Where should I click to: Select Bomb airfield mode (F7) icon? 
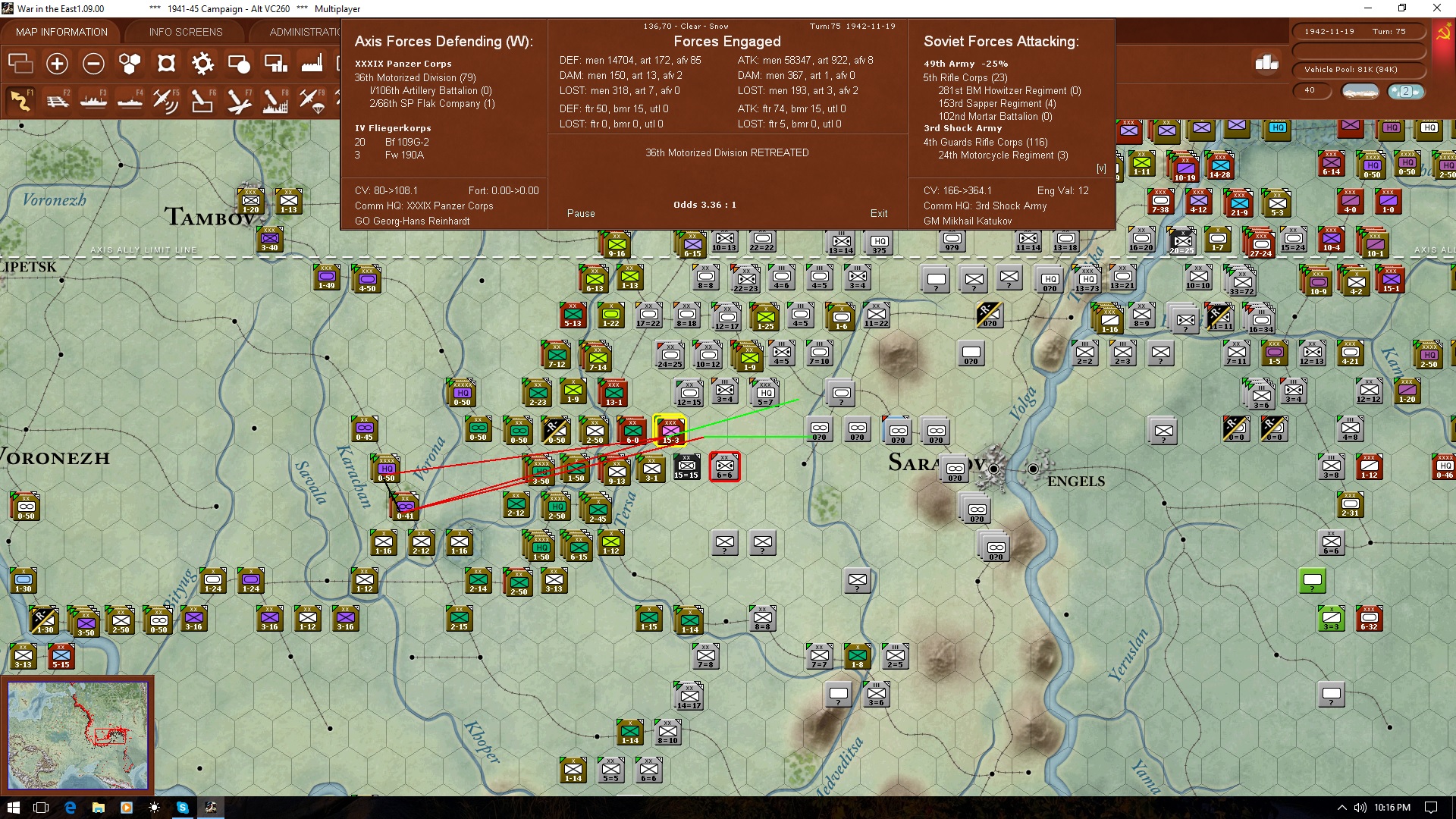point(239,100)
